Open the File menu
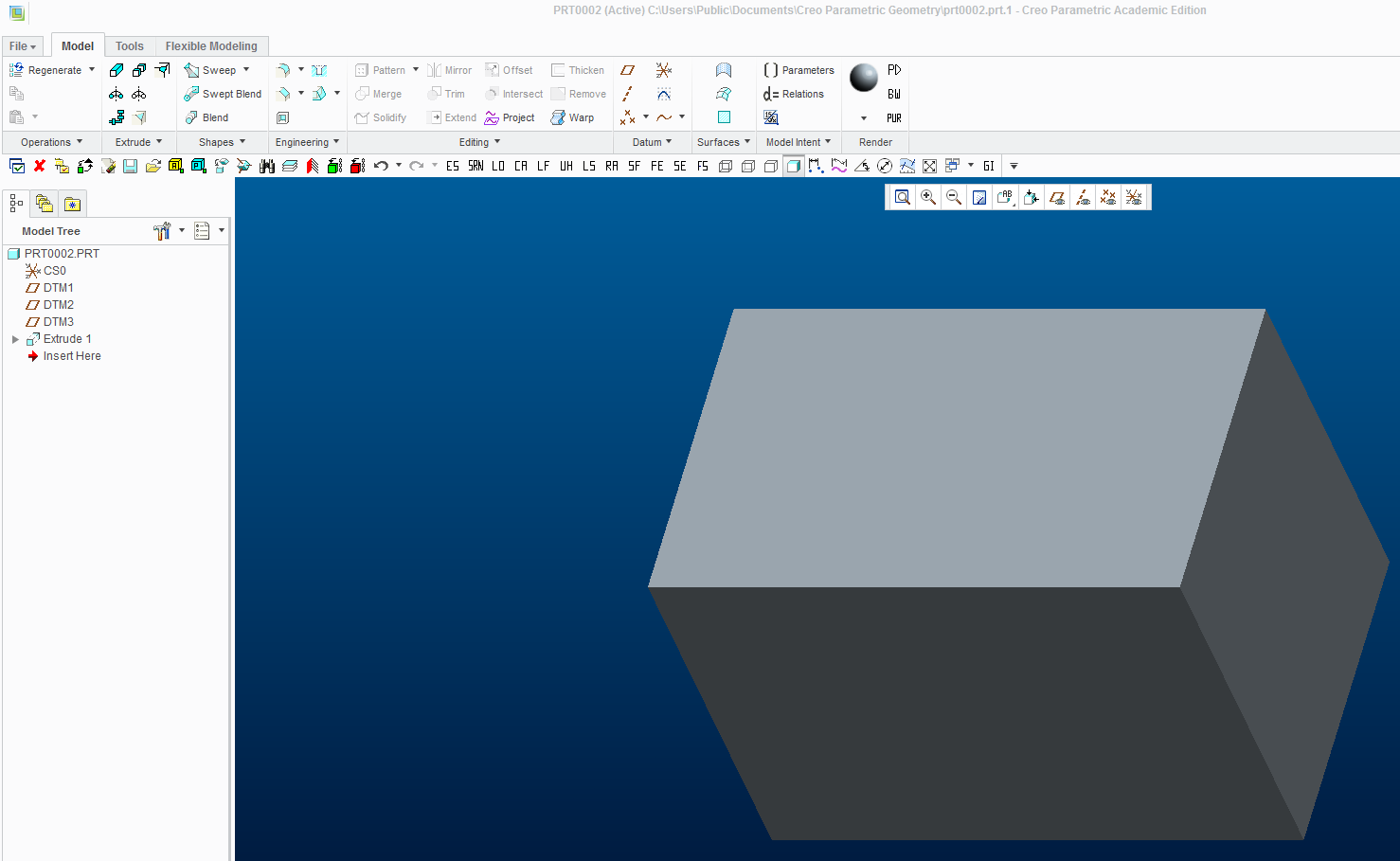Viewport: 1400px width, 861px height. pos(21,45)
